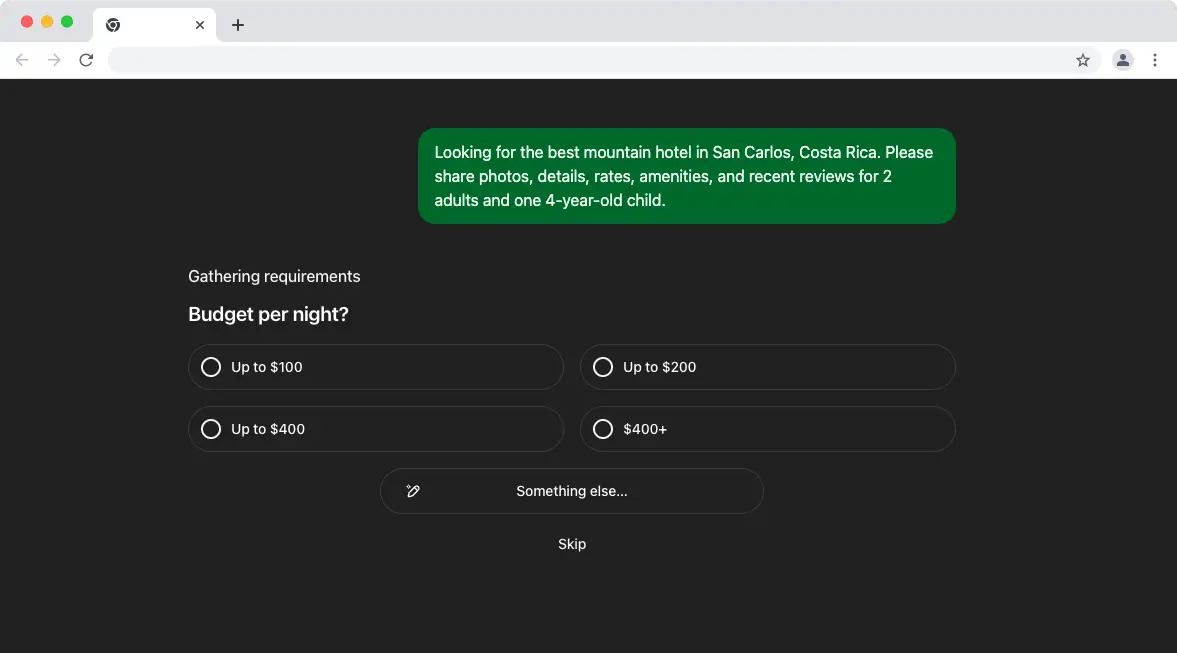Open the three-dot browser menu
Screen dimensions: 1177x653
click(x=1155, y=60)
